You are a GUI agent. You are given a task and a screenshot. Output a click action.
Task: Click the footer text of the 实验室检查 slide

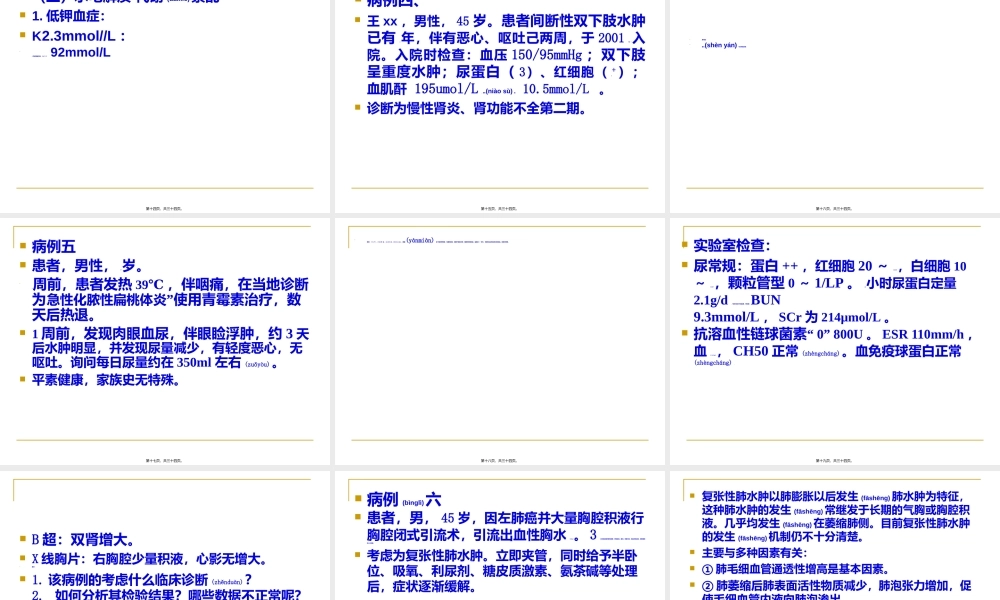833,461
